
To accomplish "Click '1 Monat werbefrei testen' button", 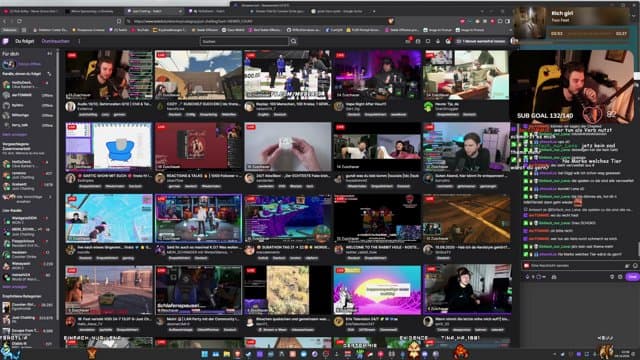I will click(481, 41).
